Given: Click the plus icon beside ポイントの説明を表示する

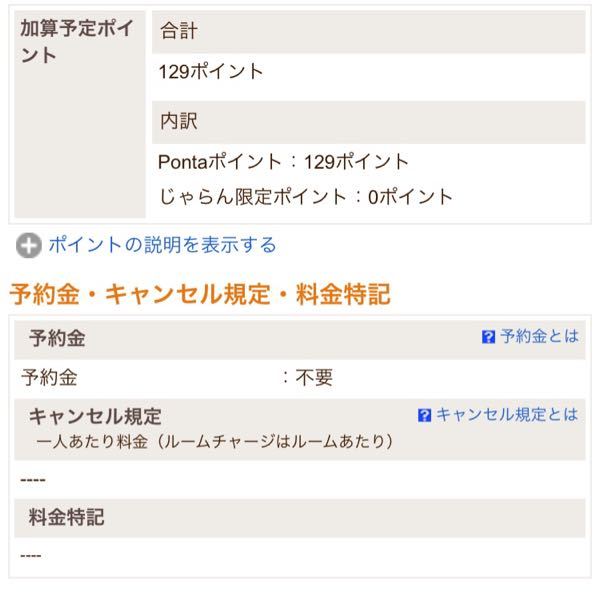Looking at the screenshot, I should tap(29, 245).
